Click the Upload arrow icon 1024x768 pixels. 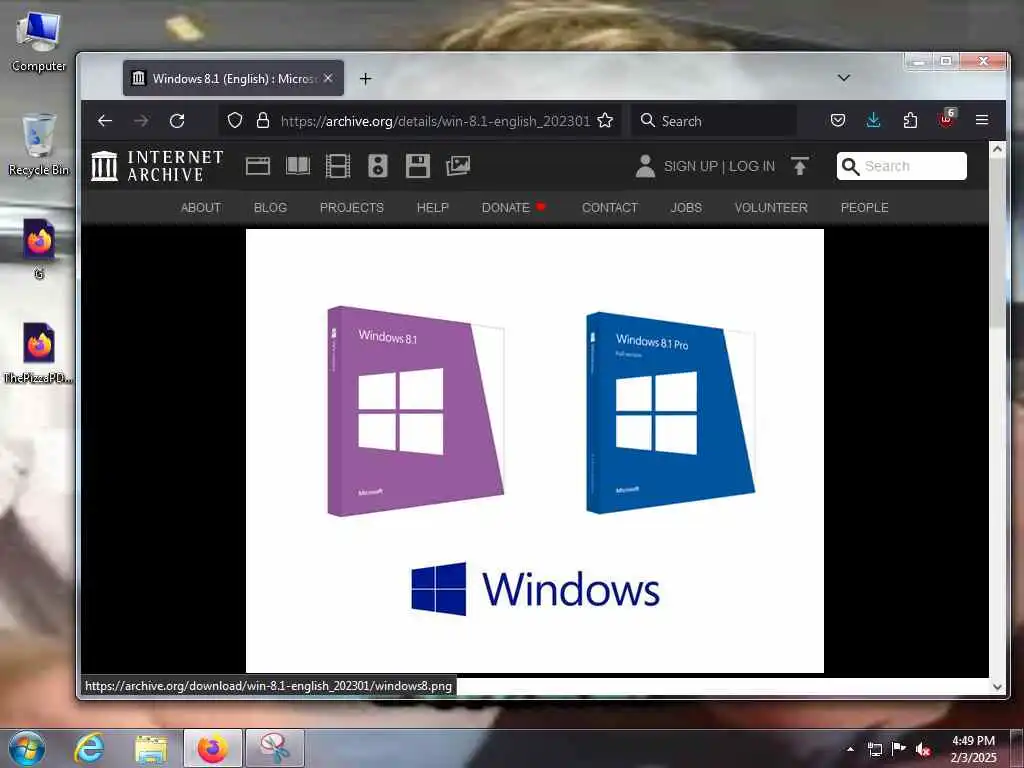pos(799,166)
